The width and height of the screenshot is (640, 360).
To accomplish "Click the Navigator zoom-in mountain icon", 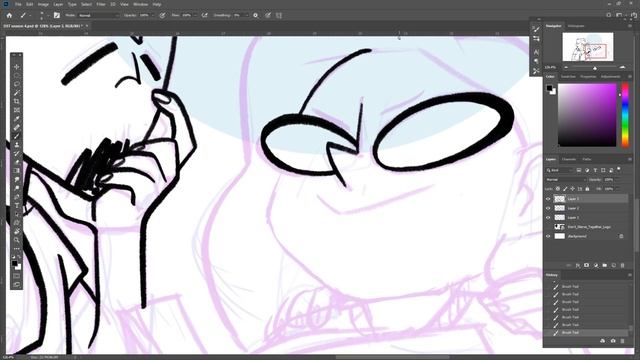I will tap(622, 67).
